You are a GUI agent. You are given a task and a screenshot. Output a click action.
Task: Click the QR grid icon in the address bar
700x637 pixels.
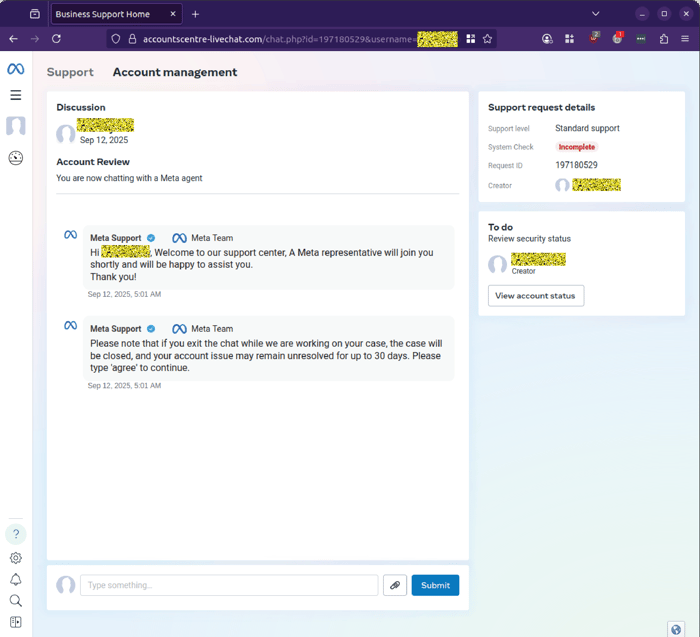coord(471,39)
